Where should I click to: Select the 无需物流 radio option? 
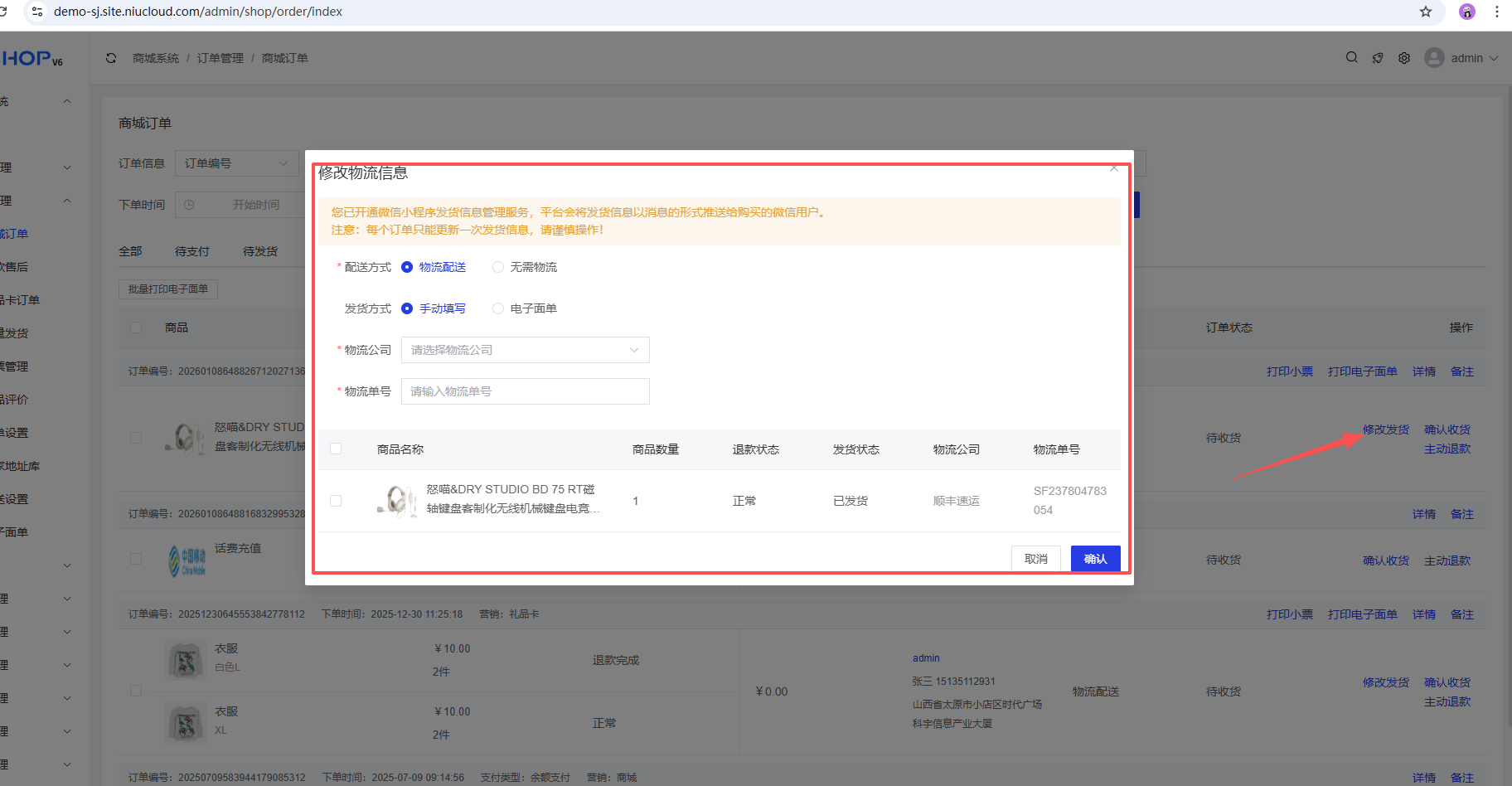(x=498, y=267)
